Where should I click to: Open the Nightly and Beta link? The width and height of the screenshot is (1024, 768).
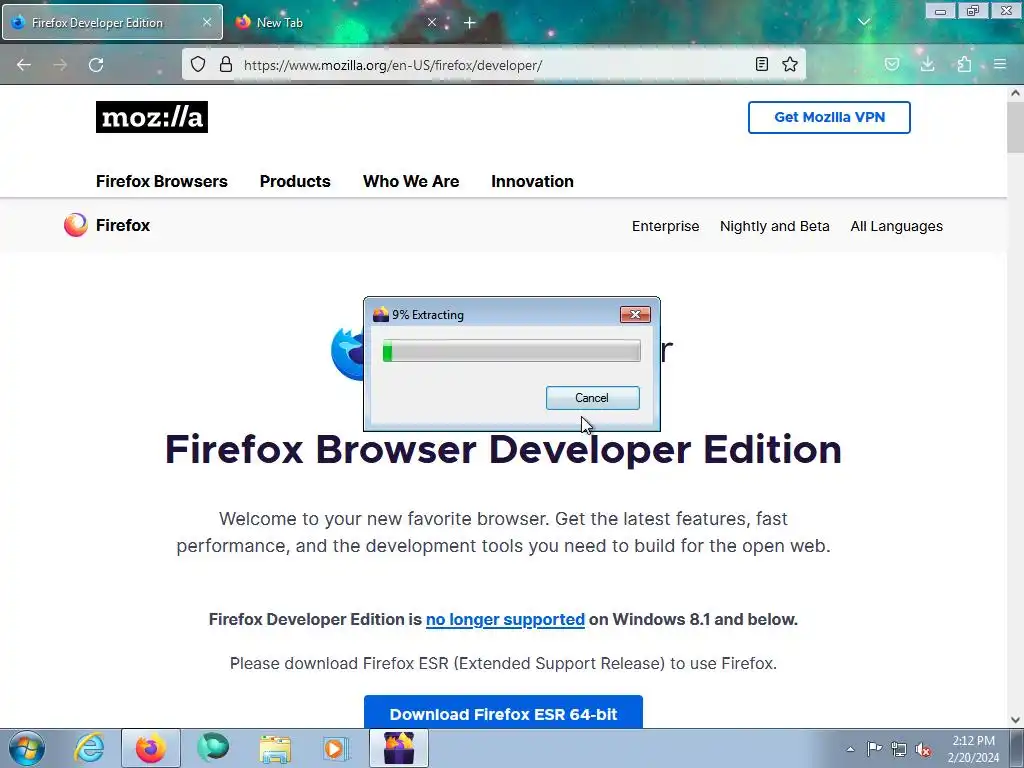[x=775, y=226]
